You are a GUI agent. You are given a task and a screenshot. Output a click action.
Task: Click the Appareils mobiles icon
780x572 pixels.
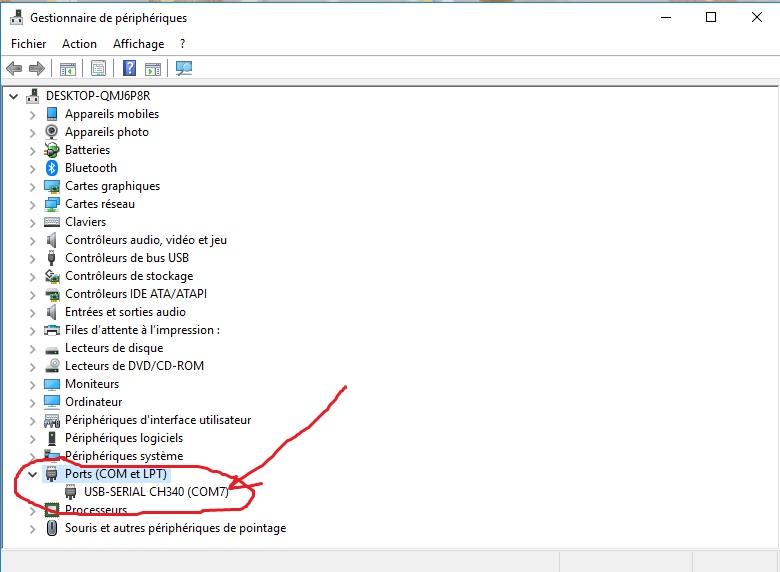click(52, 114)
